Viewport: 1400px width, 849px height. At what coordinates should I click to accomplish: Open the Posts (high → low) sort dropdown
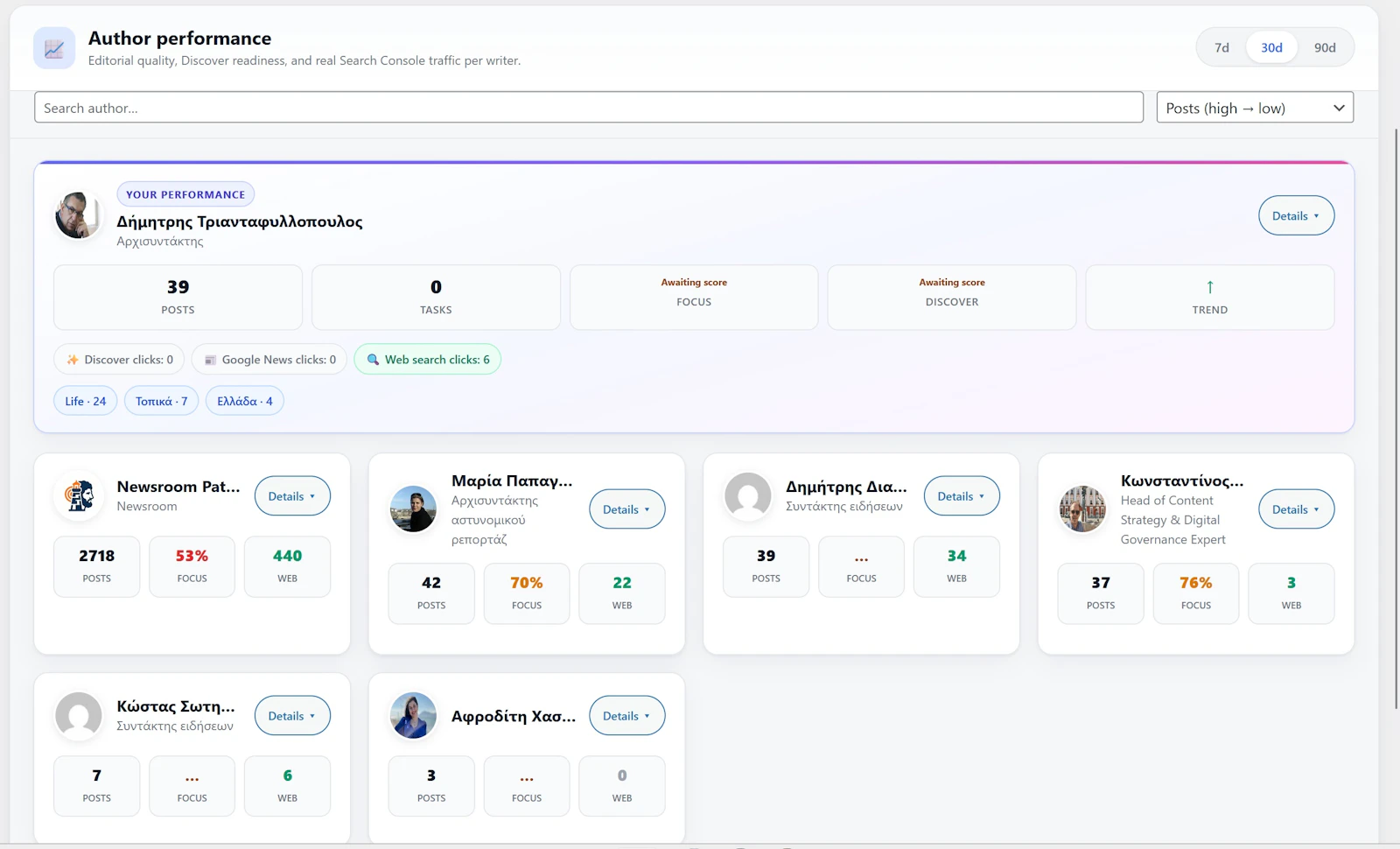pos(1255,108)
